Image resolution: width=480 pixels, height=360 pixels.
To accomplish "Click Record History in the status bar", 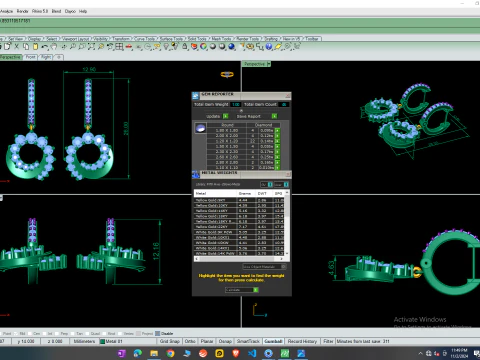I will point(302,341).
